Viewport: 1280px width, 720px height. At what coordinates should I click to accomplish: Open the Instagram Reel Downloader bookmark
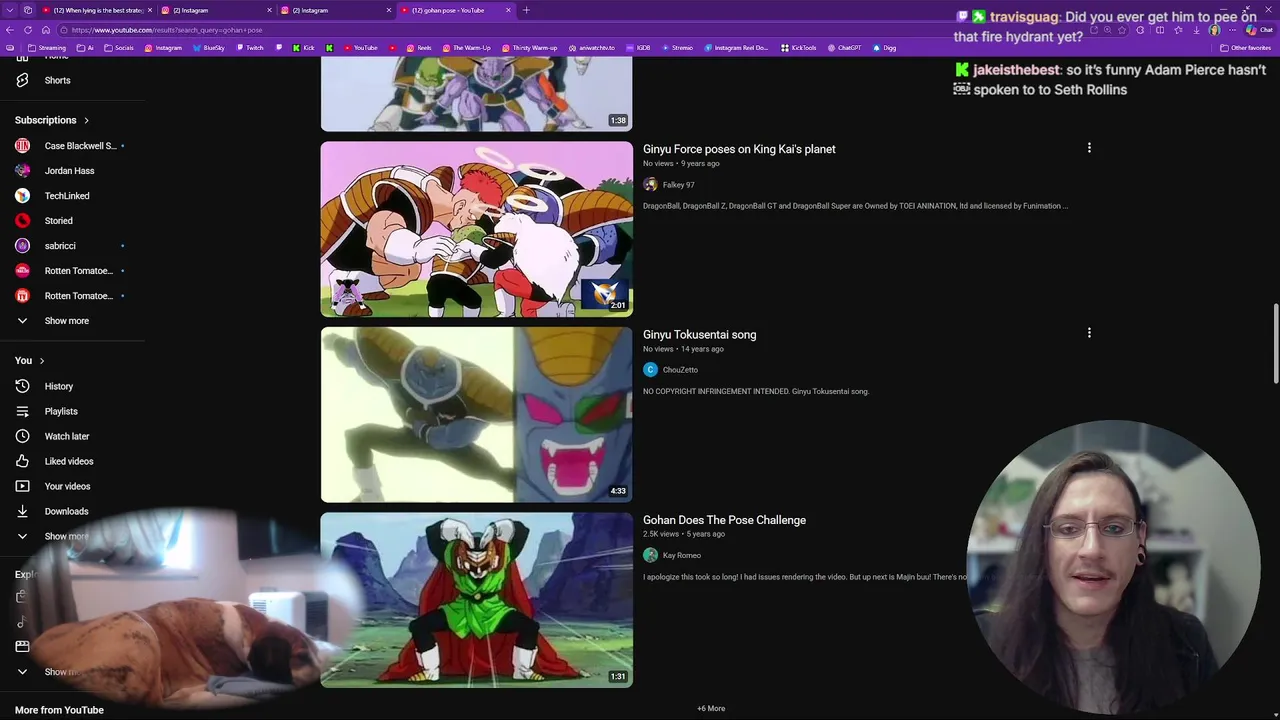[x=736, y=48]
